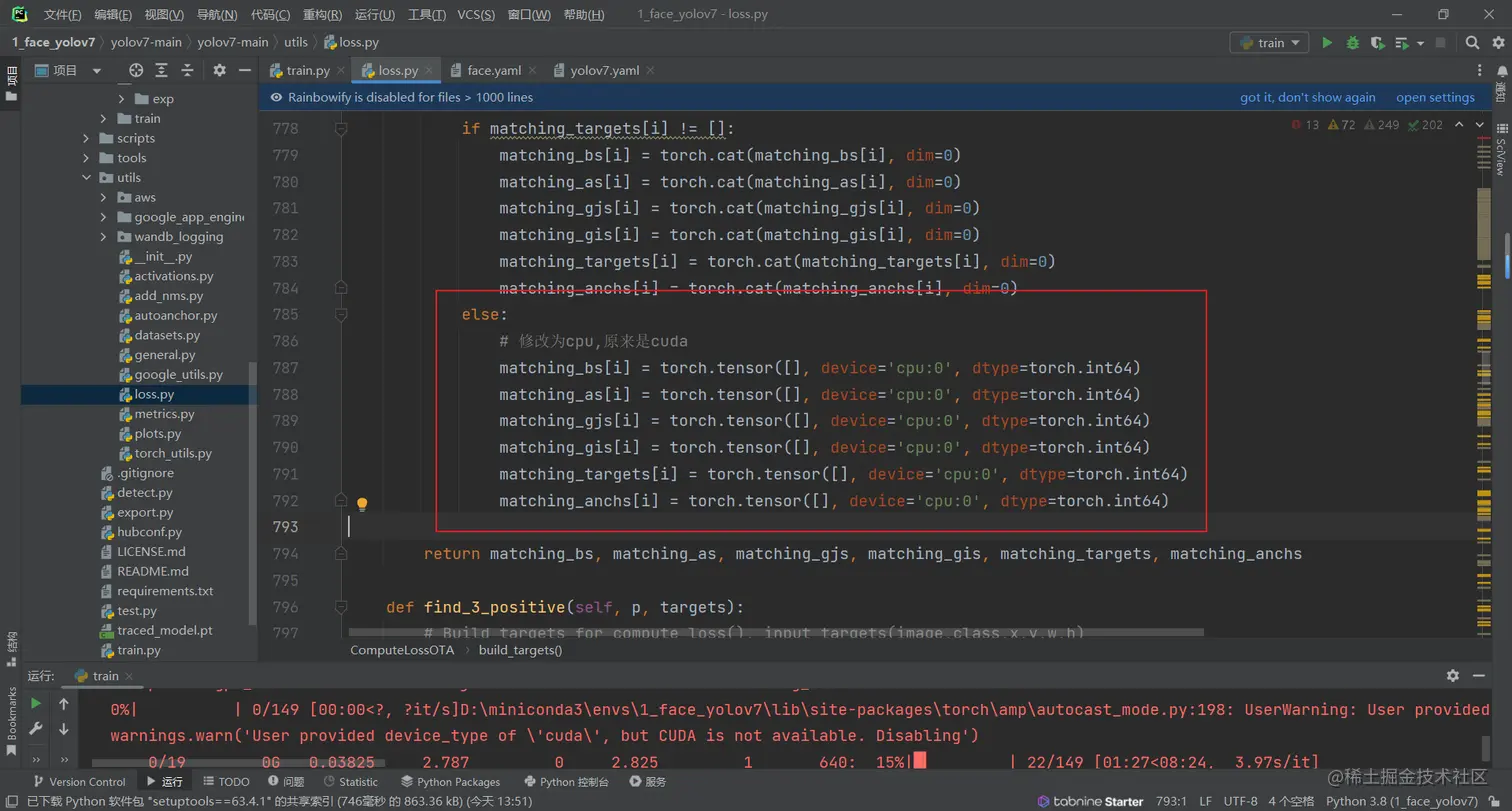The image size is (1512, 811).
Task: Close the loss.py editor tab
Action: click(x=431, y=70)
